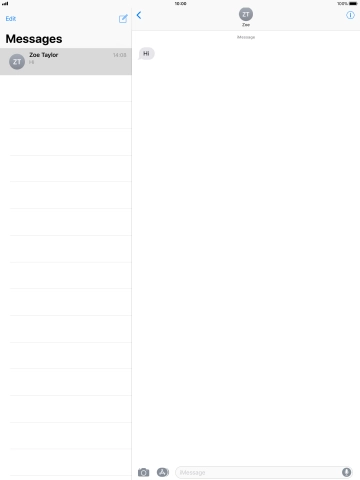Open the camera icon beside the message field

coord(143,472)
